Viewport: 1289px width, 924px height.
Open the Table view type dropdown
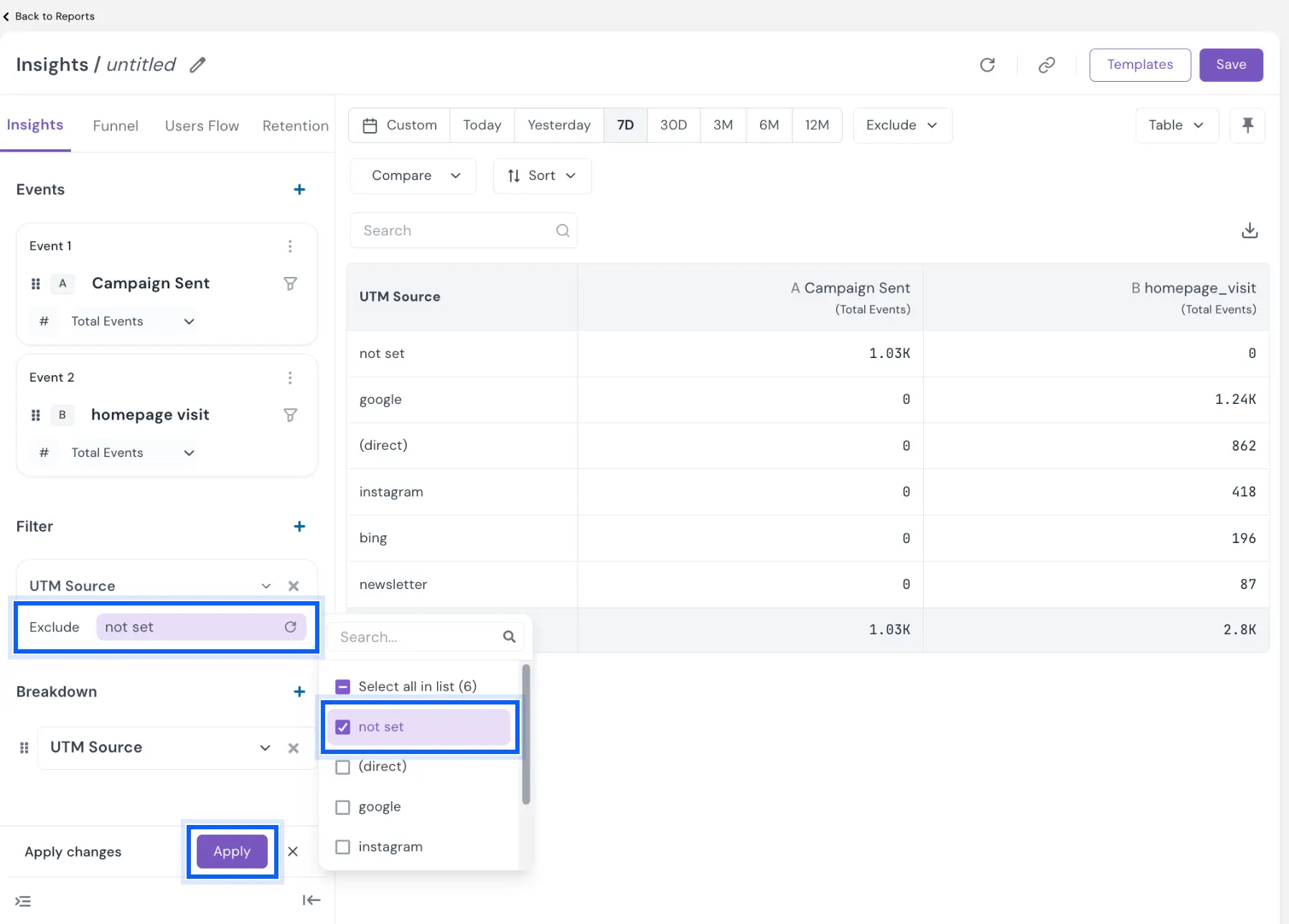(x=1177, y=126)
